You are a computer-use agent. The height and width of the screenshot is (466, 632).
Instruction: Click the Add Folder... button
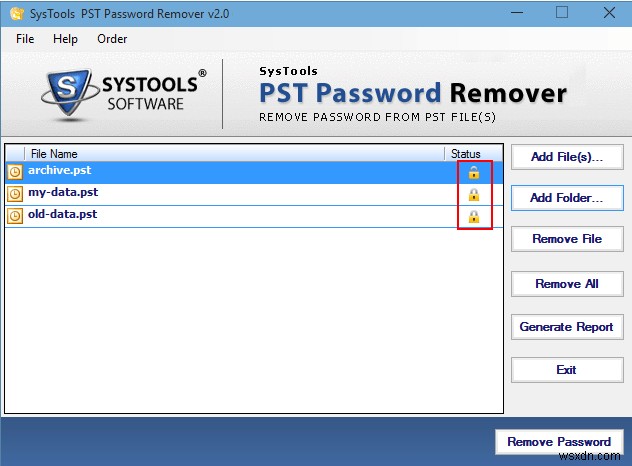(x=567, y=198)
